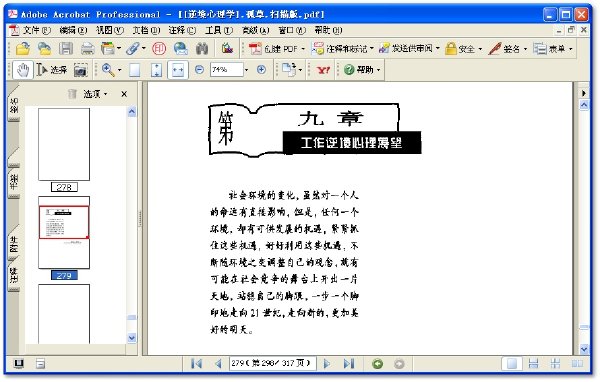Image resolution: width=600 pixels, height=382 pixels.
Task: Click the zoom percentage field showing 74%
Action: pyautogui.click(x=227, y=70)
